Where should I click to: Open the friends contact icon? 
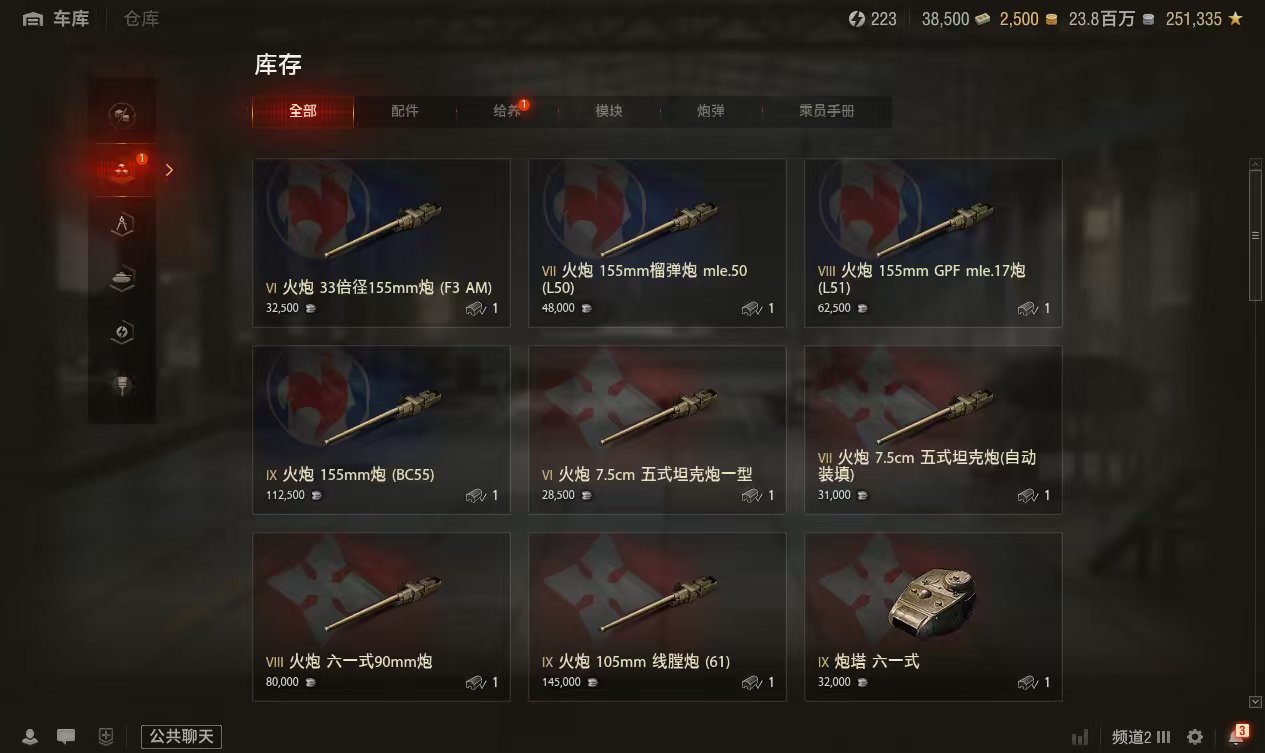(x=30, y=737)
